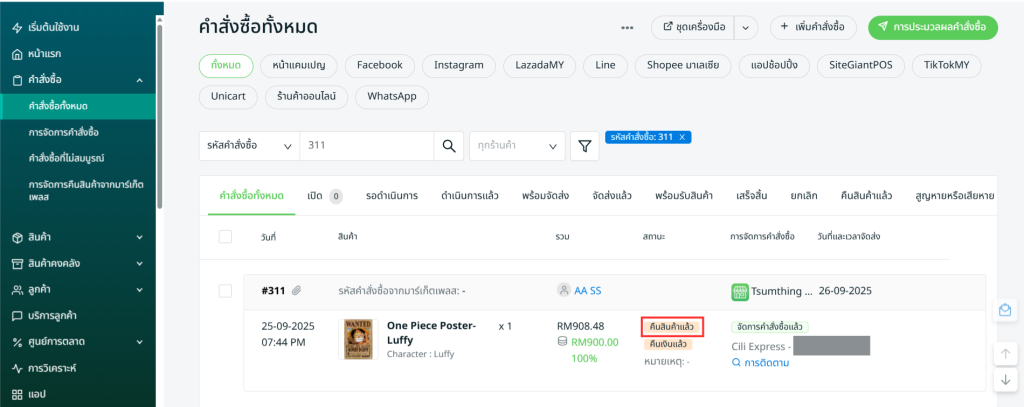The image size is (1024, 407).
Task: Remove the รหัสคำสั่งซื้อ: 311 filter tag
Action: point(682,137)
